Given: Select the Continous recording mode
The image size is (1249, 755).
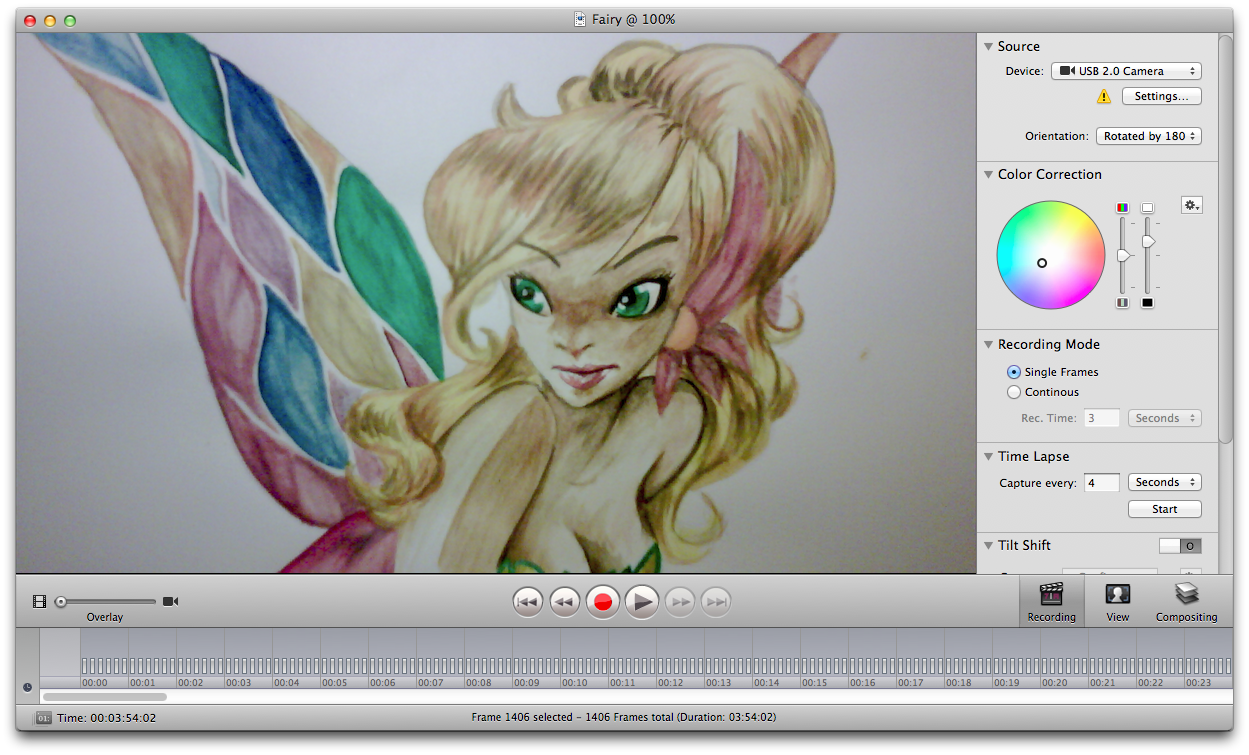Looking at the screenshot, I should click(x=1014, y=392).
